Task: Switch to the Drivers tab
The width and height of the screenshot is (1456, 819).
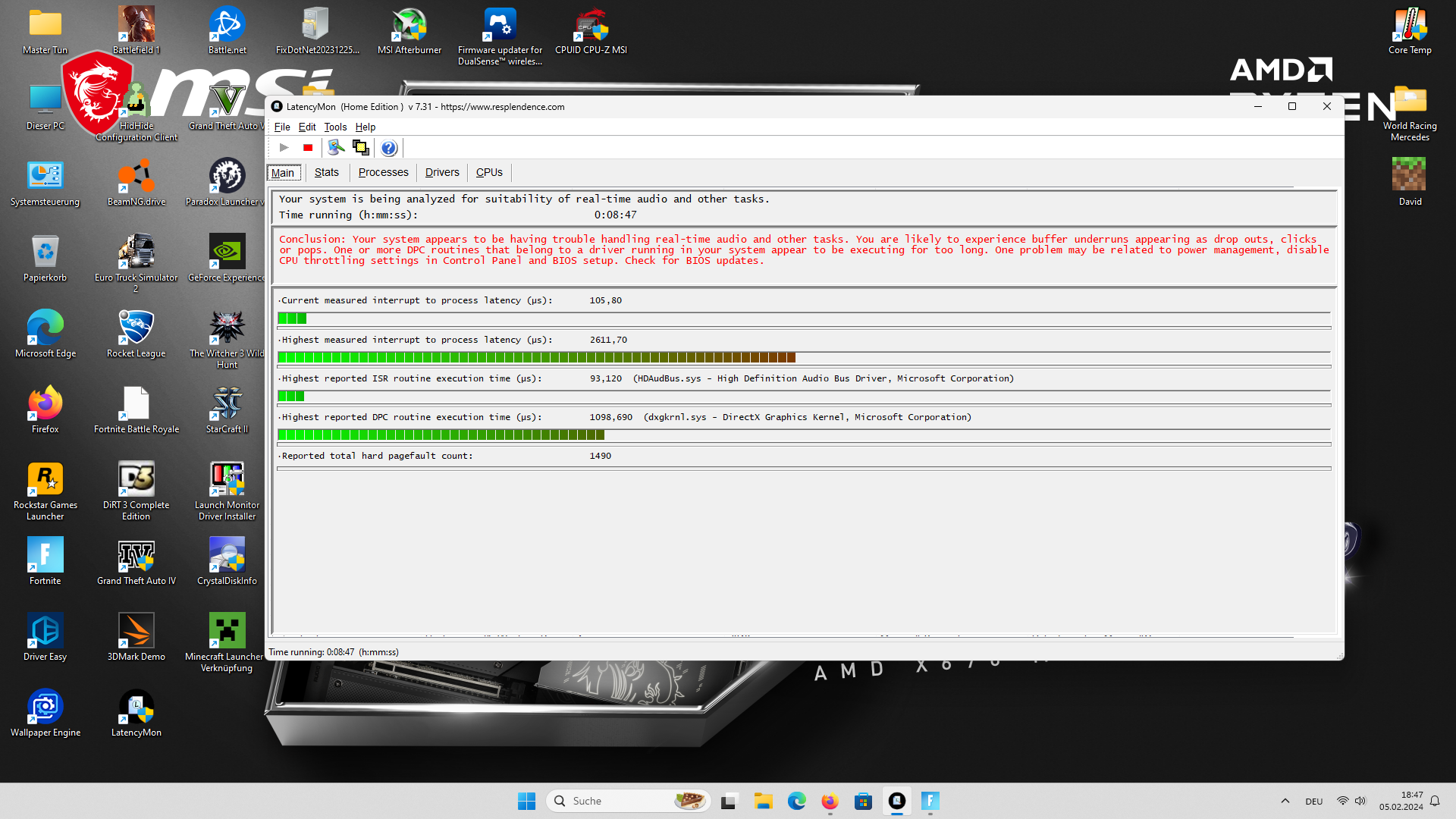Action: coord(442,173)
